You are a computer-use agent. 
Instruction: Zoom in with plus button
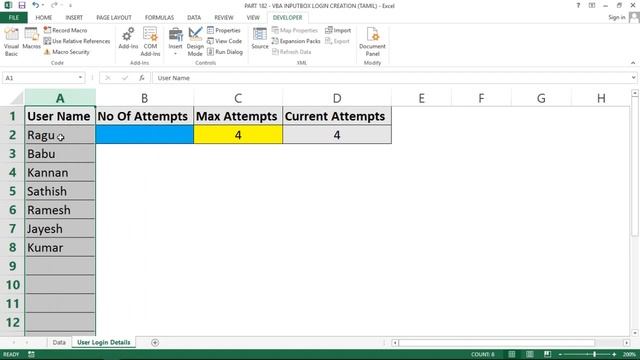tap(614, 354)
